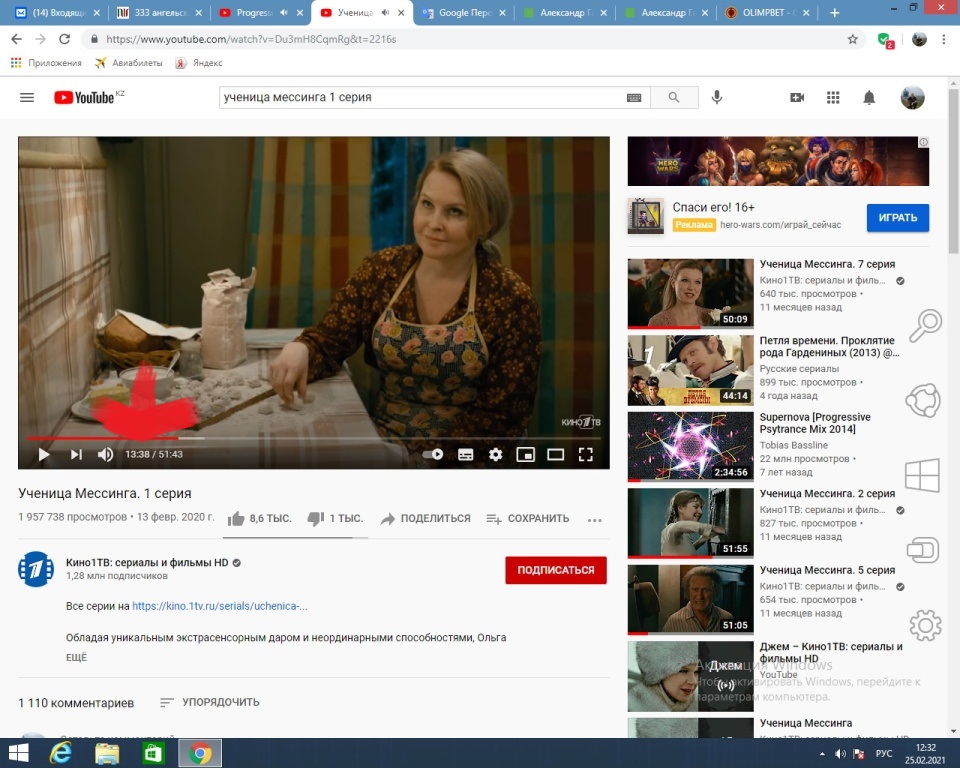Skip to the next video
The image size is (960, 768).
coord(76,454)
